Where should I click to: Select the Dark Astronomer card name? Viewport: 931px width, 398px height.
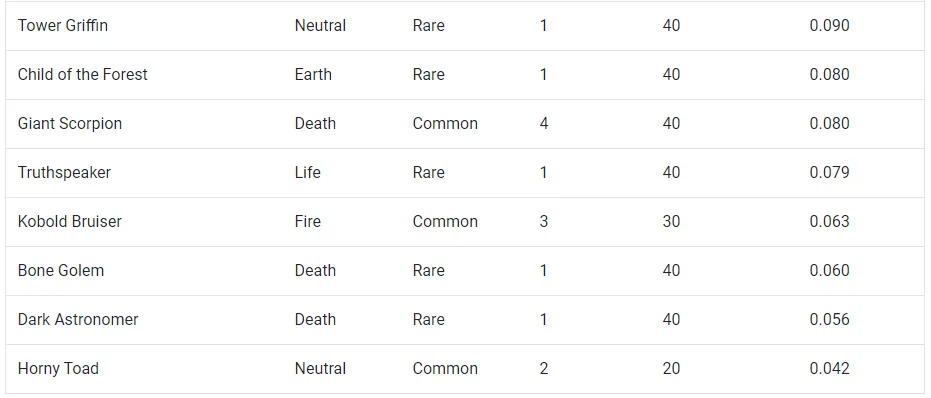pos(78,319)
